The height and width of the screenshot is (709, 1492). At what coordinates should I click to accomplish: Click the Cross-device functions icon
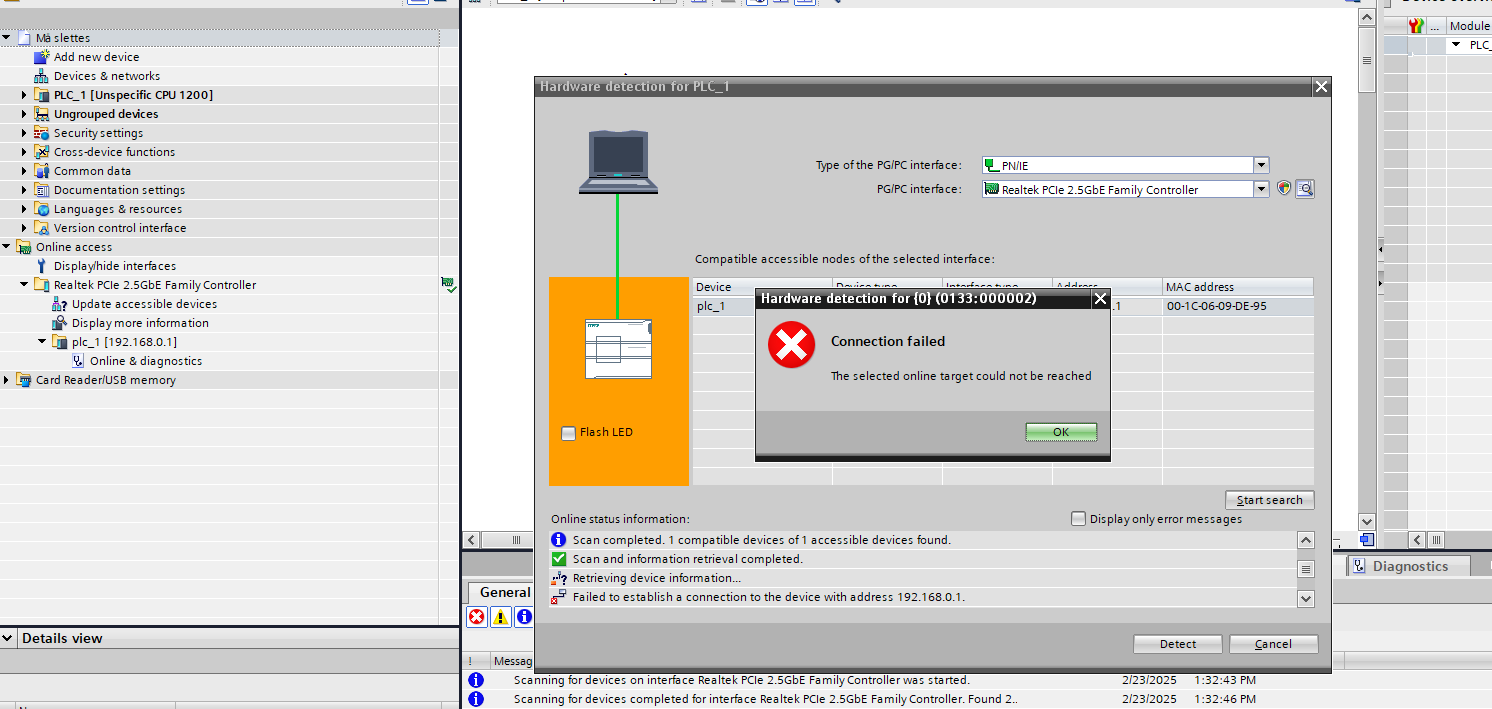coord(41,152)
